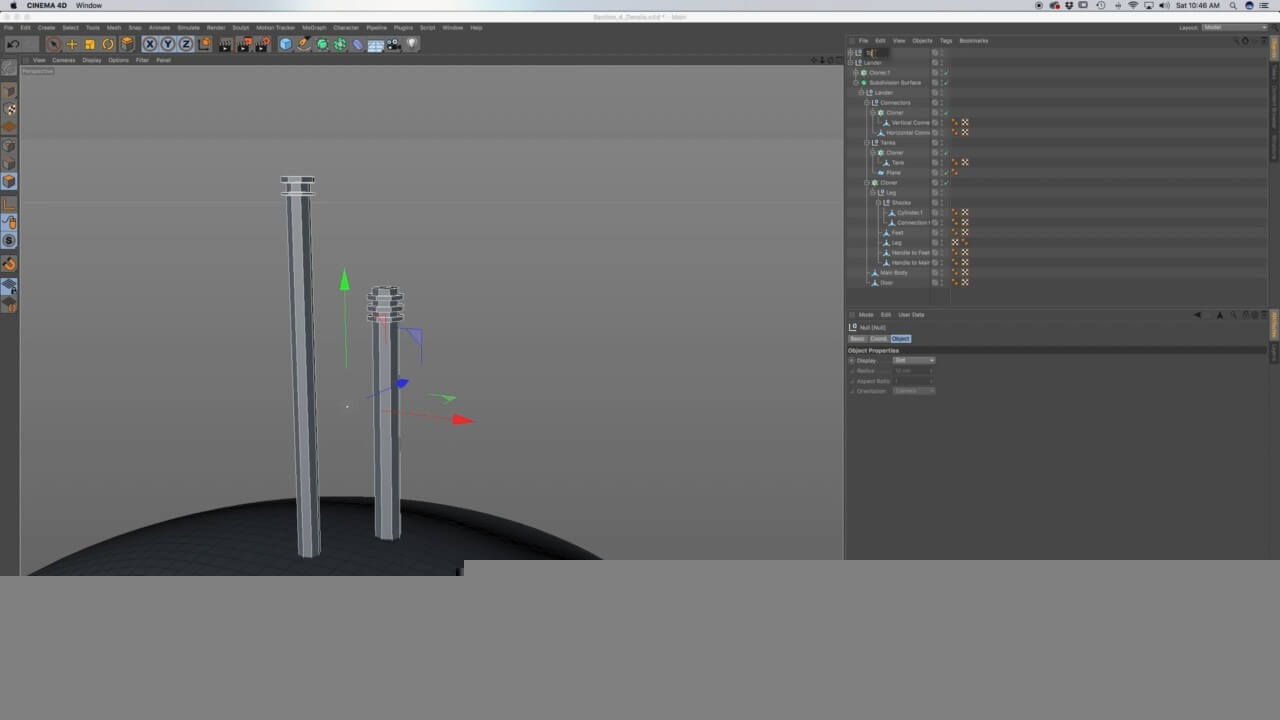Open the Display dropdown in Object Properties

[914, 360]
